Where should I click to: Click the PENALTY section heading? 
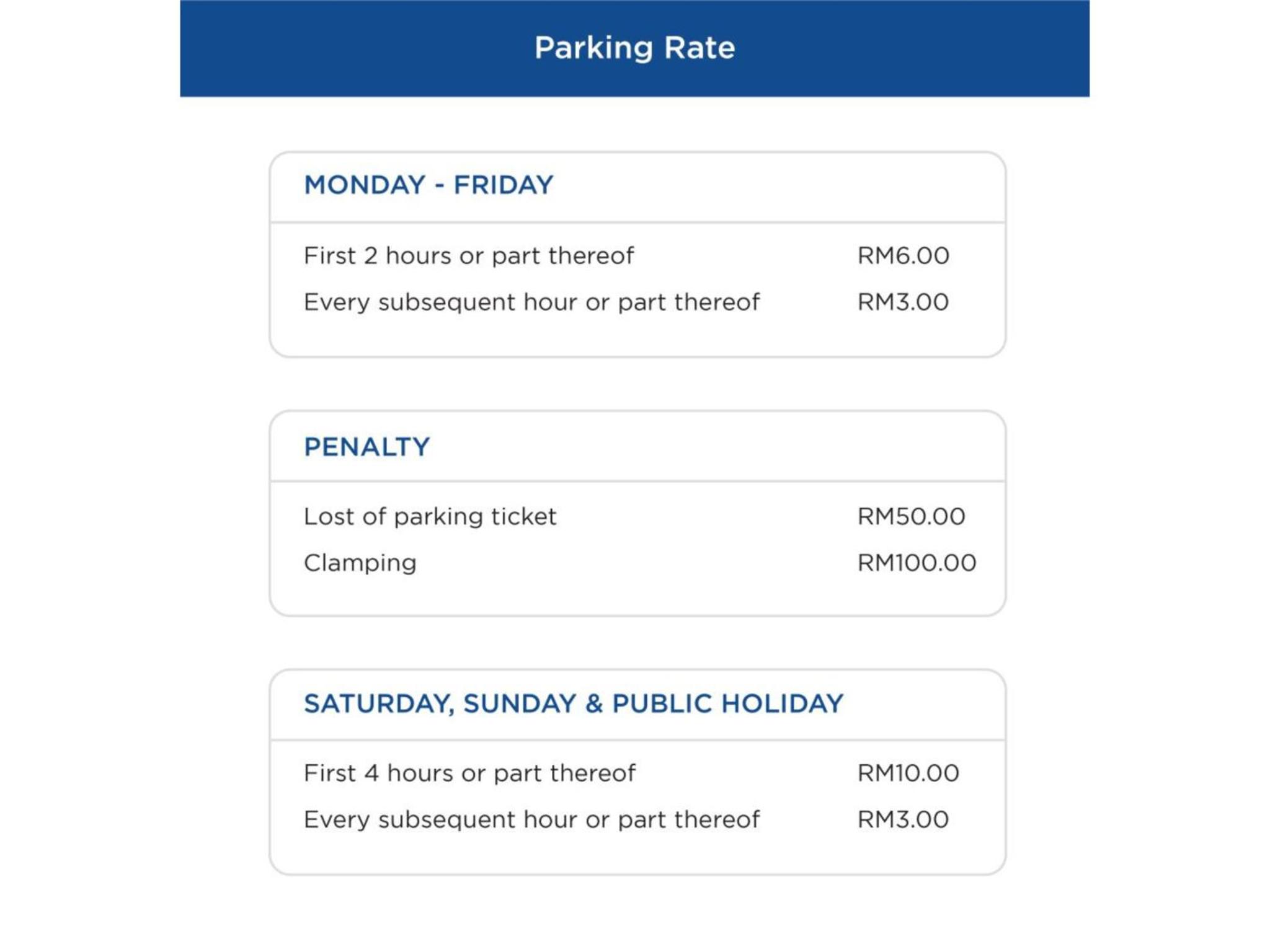click(366, 447)
